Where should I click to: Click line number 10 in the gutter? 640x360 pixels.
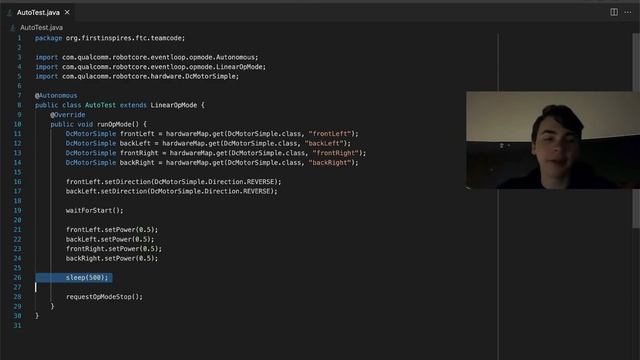[x=17, y=124]
